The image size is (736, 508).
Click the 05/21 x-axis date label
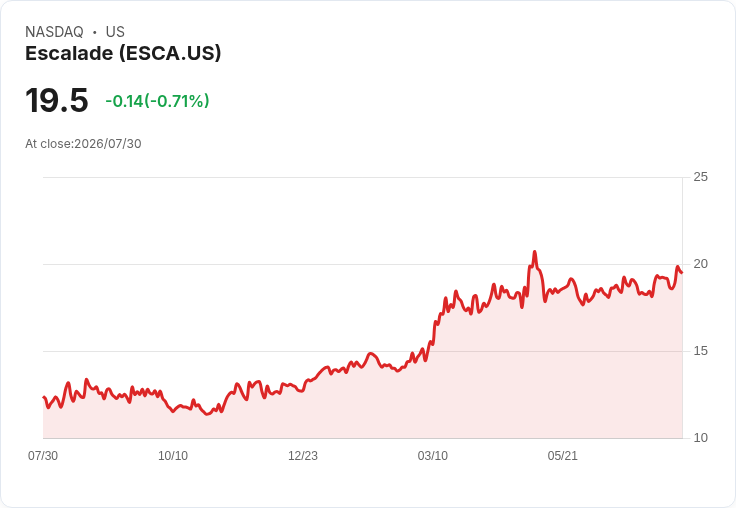point(562,455)
